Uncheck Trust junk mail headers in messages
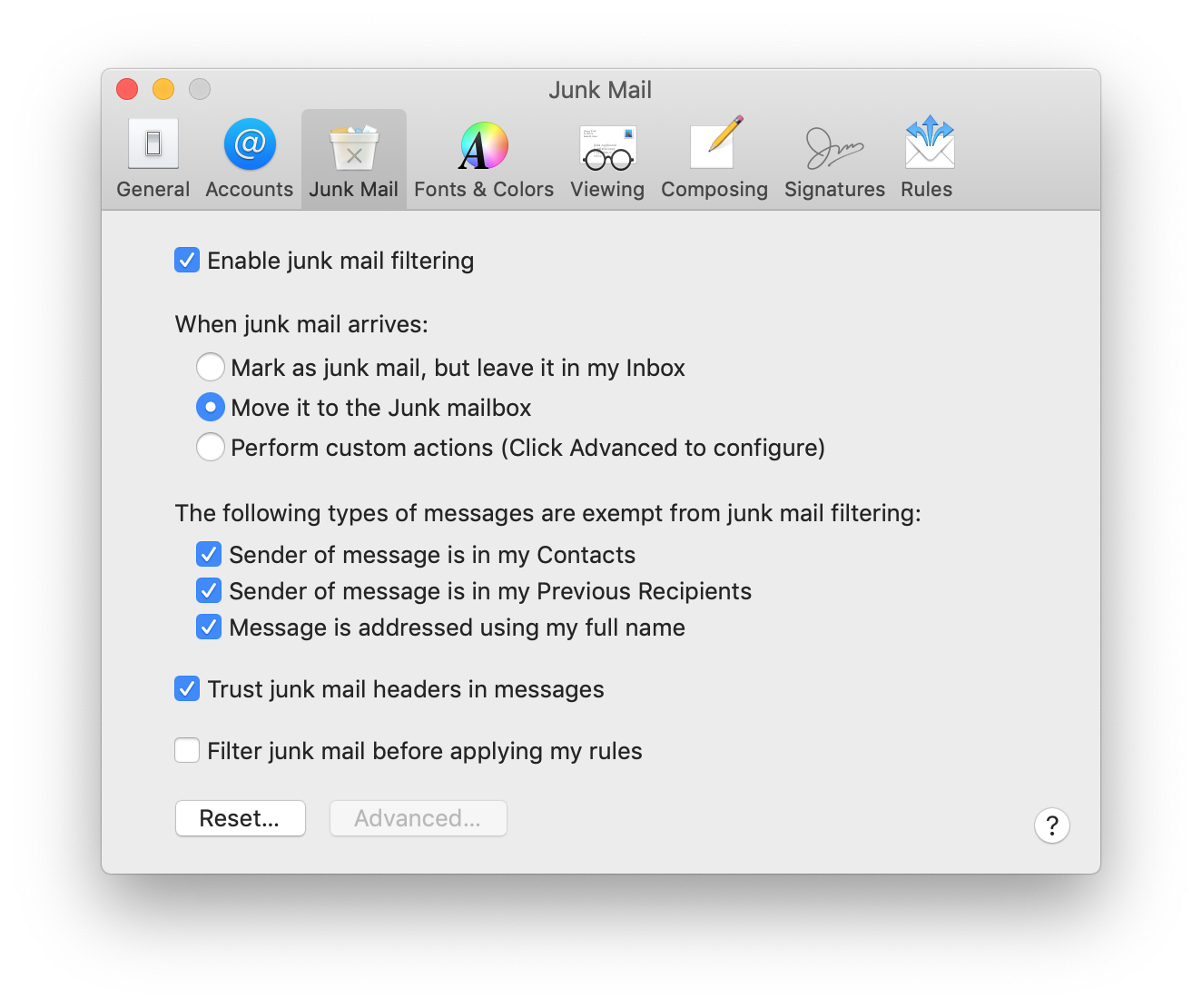This screenshot has width=1202, height=1008. point(187,689)
